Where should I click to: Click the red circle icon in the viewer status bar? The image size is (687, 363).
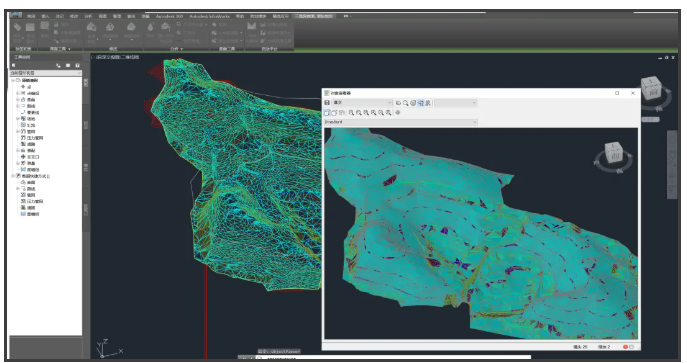[x=625, y=347]
